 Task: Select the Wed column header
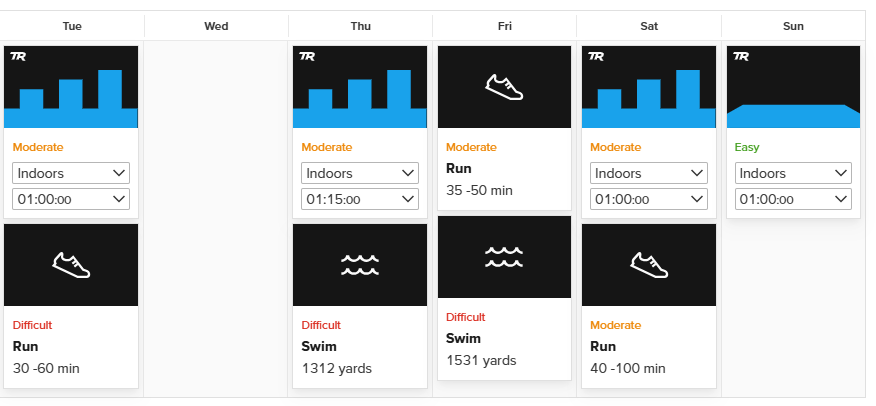216,26
